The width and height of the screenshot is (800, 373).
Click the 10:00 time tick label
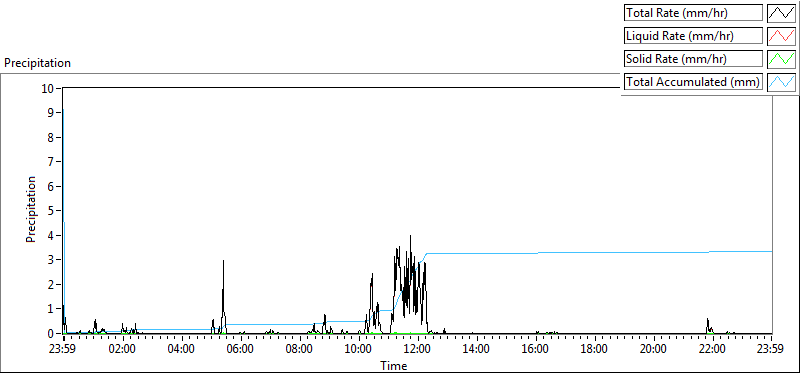359,350
